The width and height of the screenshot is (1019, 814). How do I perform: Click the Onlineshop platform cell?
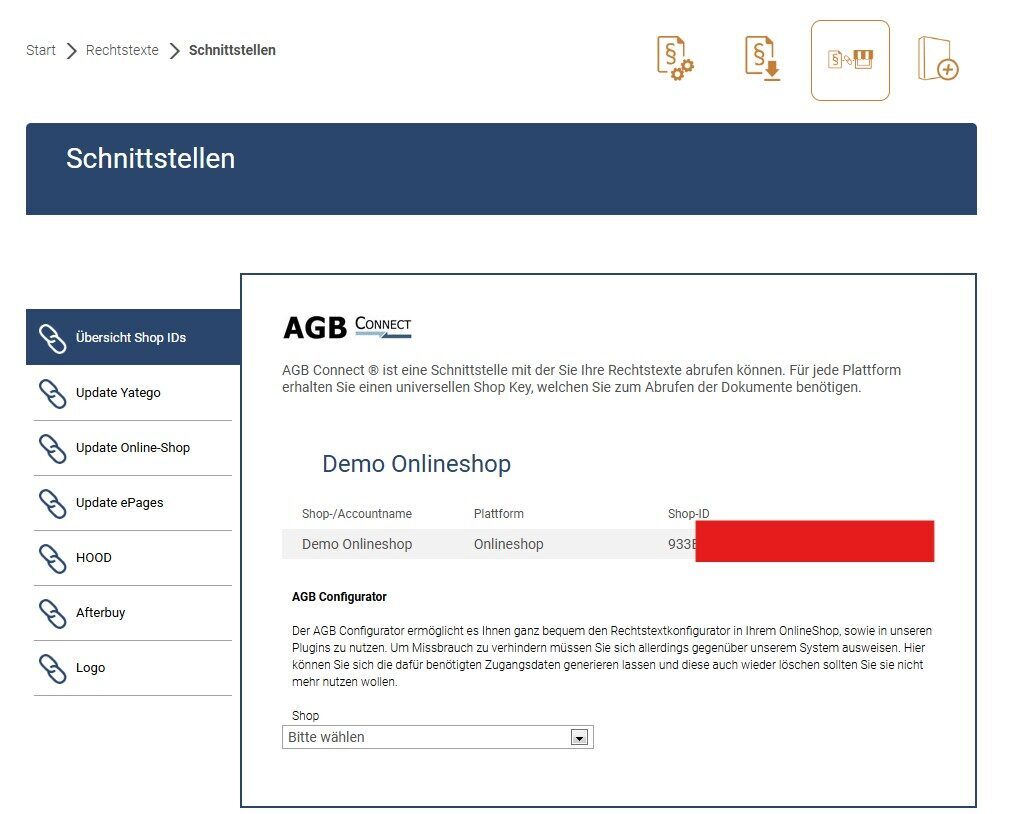[x=508, y=544]
